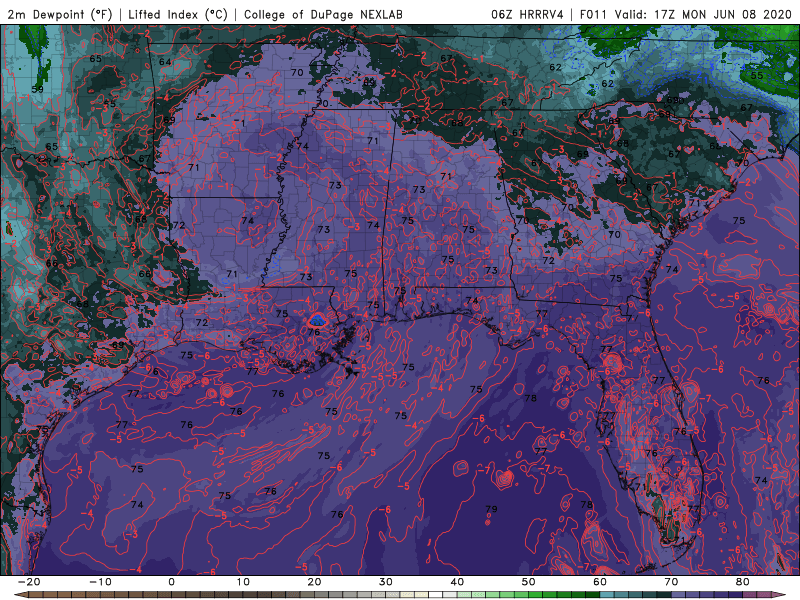The height and width of the screenshot is (600, 800).
Task: Click the colorbar's left end arrow
Action: (20, 595)
